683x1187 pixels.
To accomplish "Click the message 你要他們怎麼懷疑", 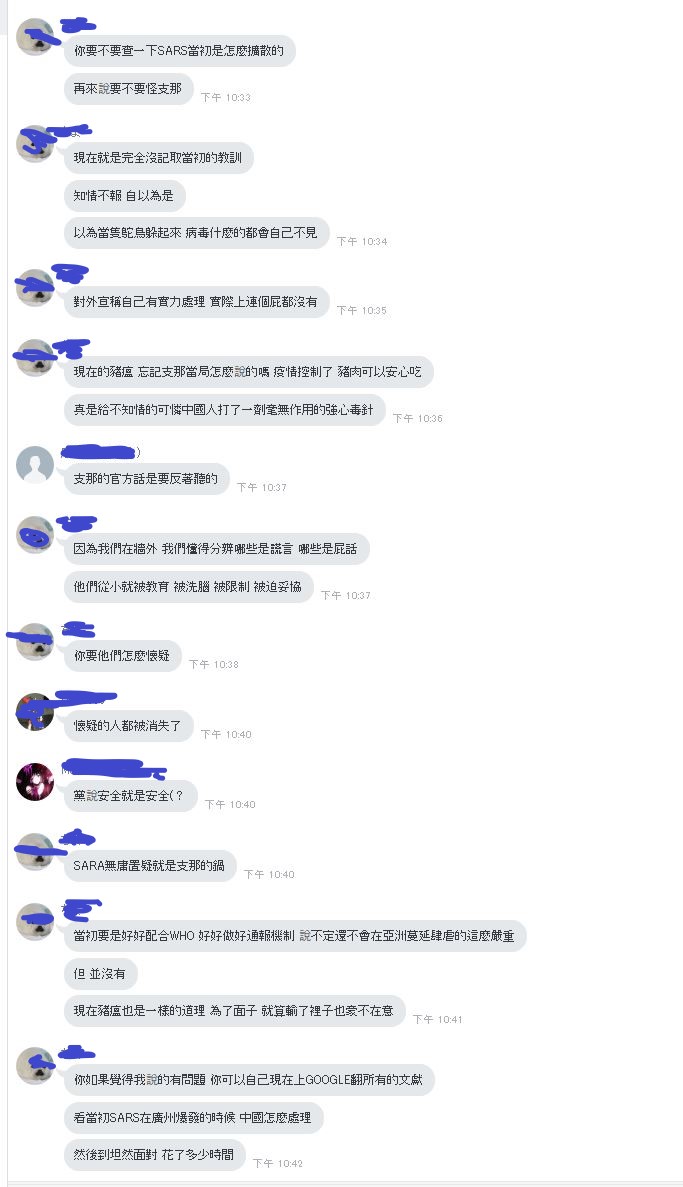I will 123,656.
